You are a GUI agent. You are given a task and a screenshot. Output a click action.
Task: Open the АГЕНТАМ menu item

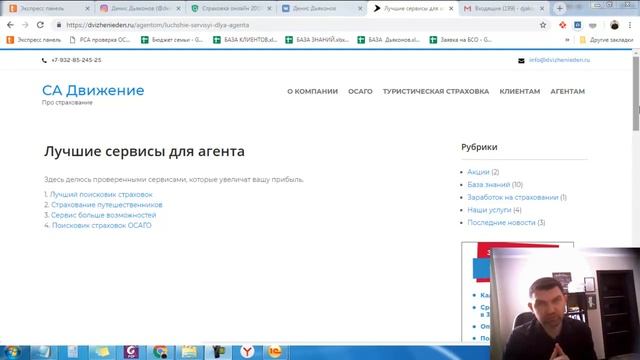(x=567, y=91)
